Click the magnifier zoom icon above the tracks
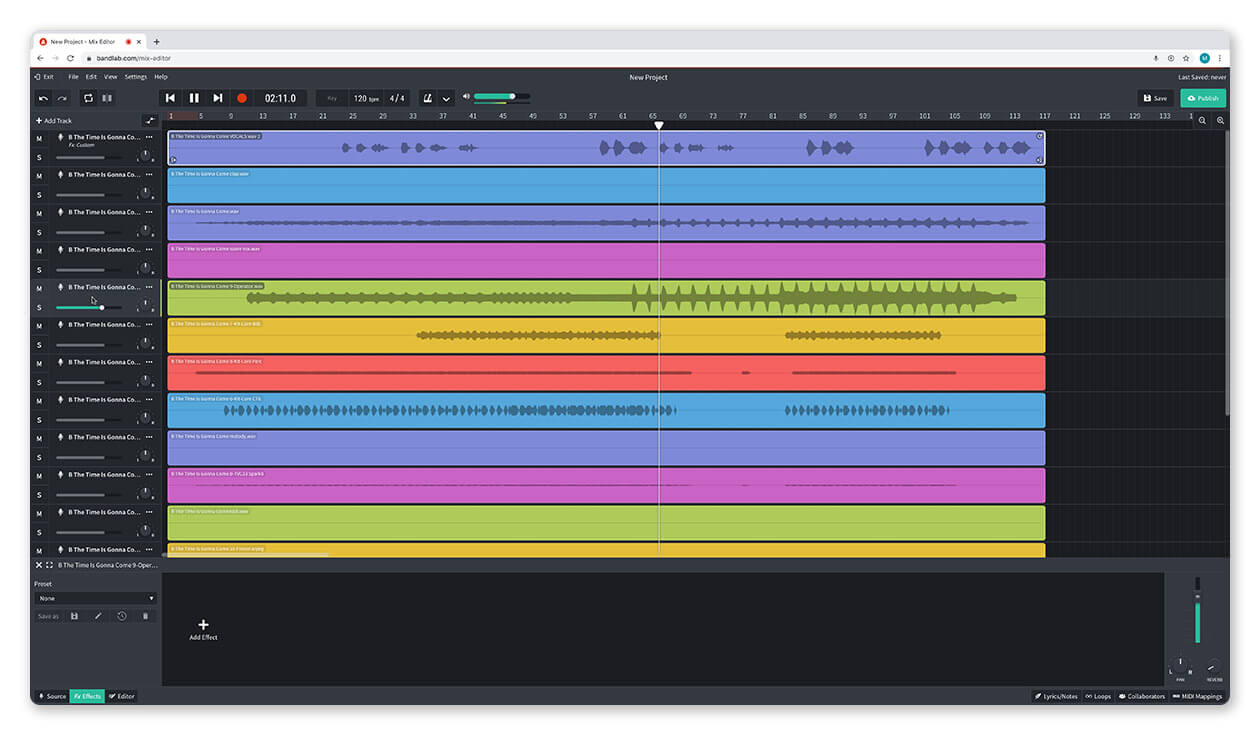Screen dimensions: 1260x735 [1203, 119]
